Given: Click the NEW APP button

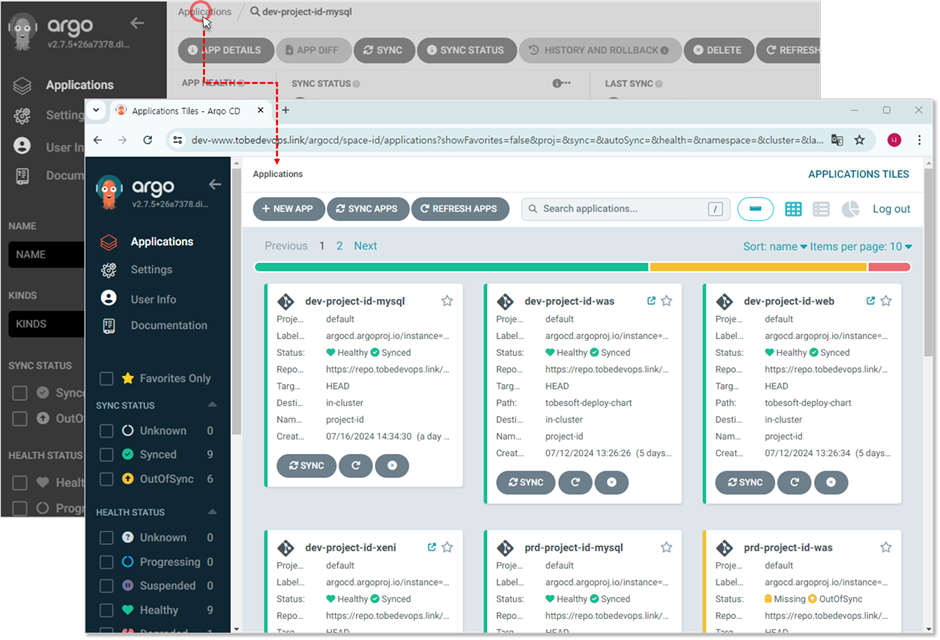Looking at the screenshot, I should 288,209.
